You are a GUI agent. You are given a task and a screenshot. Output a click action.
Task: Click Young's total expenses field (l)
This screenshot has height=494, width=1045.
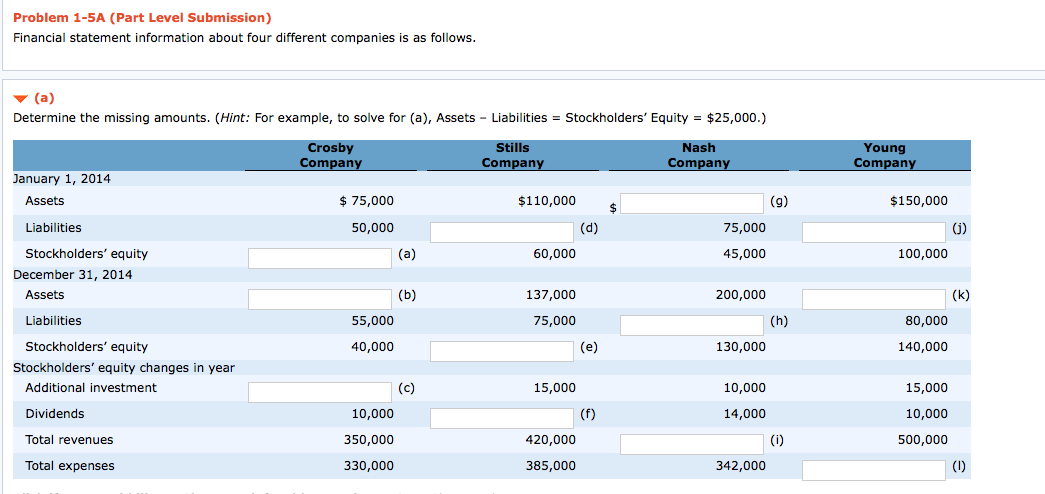pyautogui.click(x=874, y=470)
